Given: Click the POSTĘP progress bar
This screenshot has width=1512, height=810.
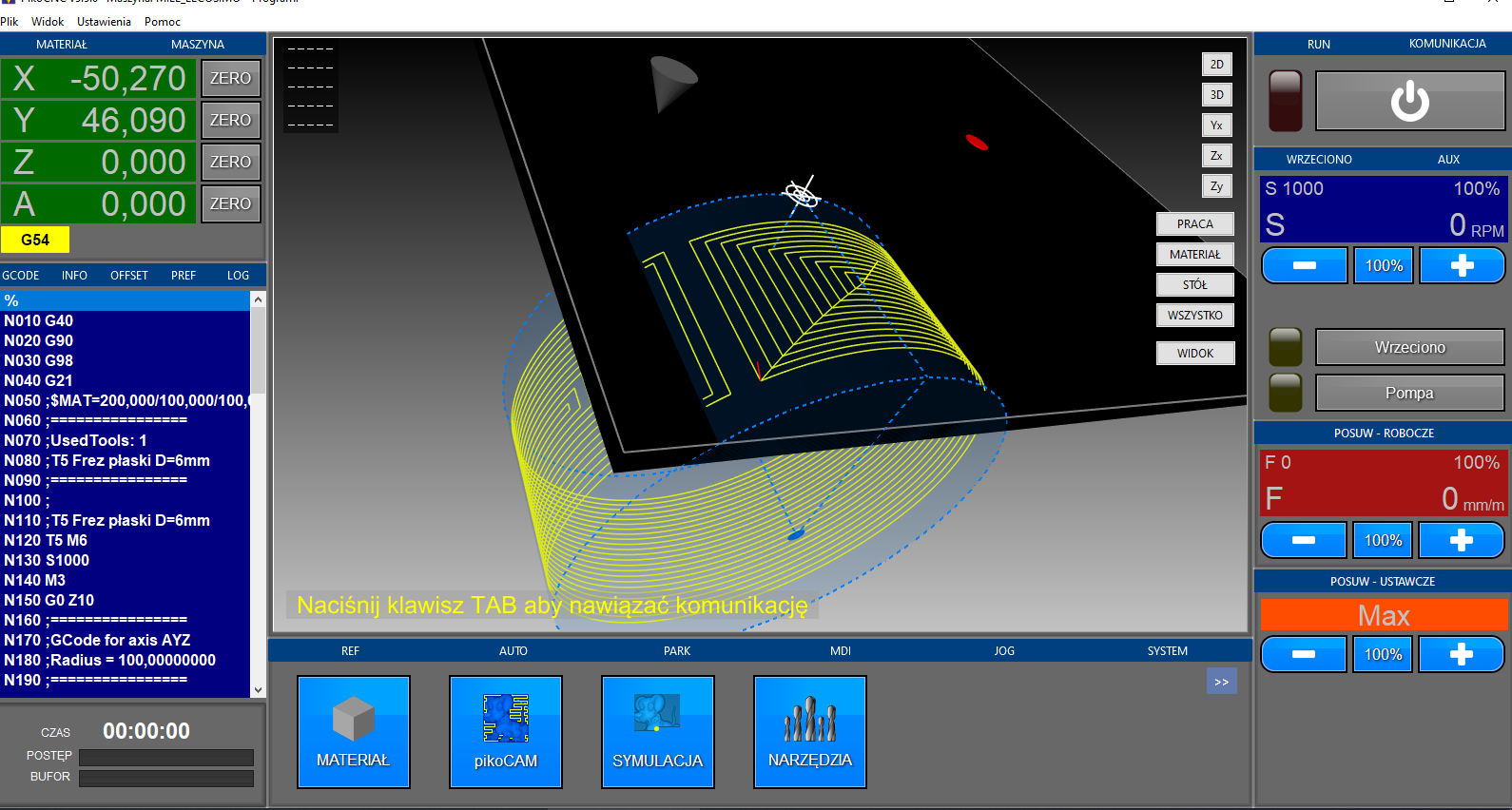Looking at the screenshot, I should pos(166,758).
